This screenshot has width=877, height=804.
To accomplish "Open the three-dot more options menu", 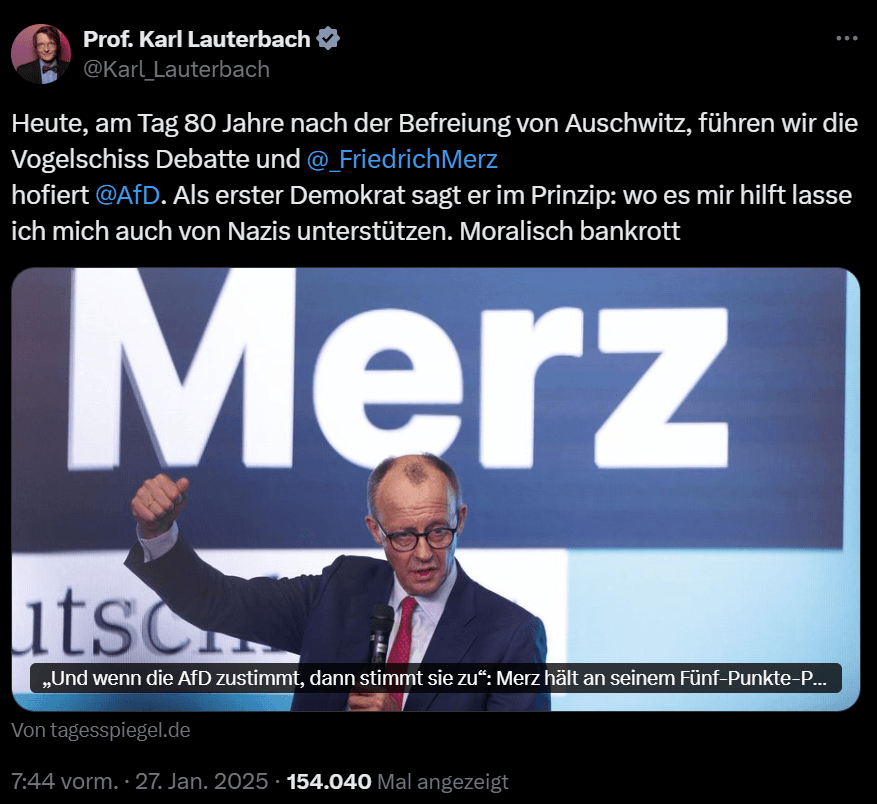I will (846, 39).
